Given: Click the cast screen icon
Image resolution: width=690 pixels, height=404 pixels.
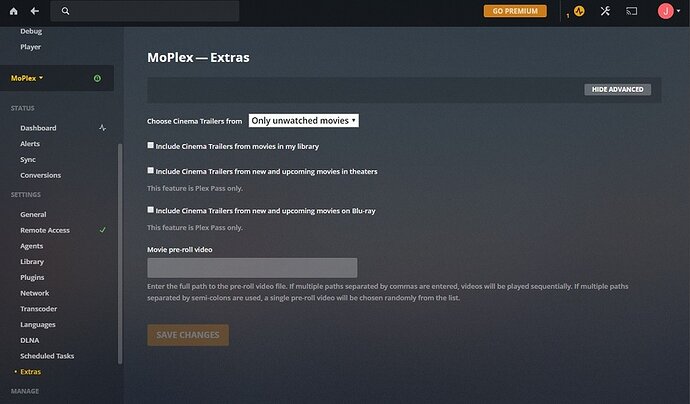Looking at the screenshot, I should [x=631, y=11].
